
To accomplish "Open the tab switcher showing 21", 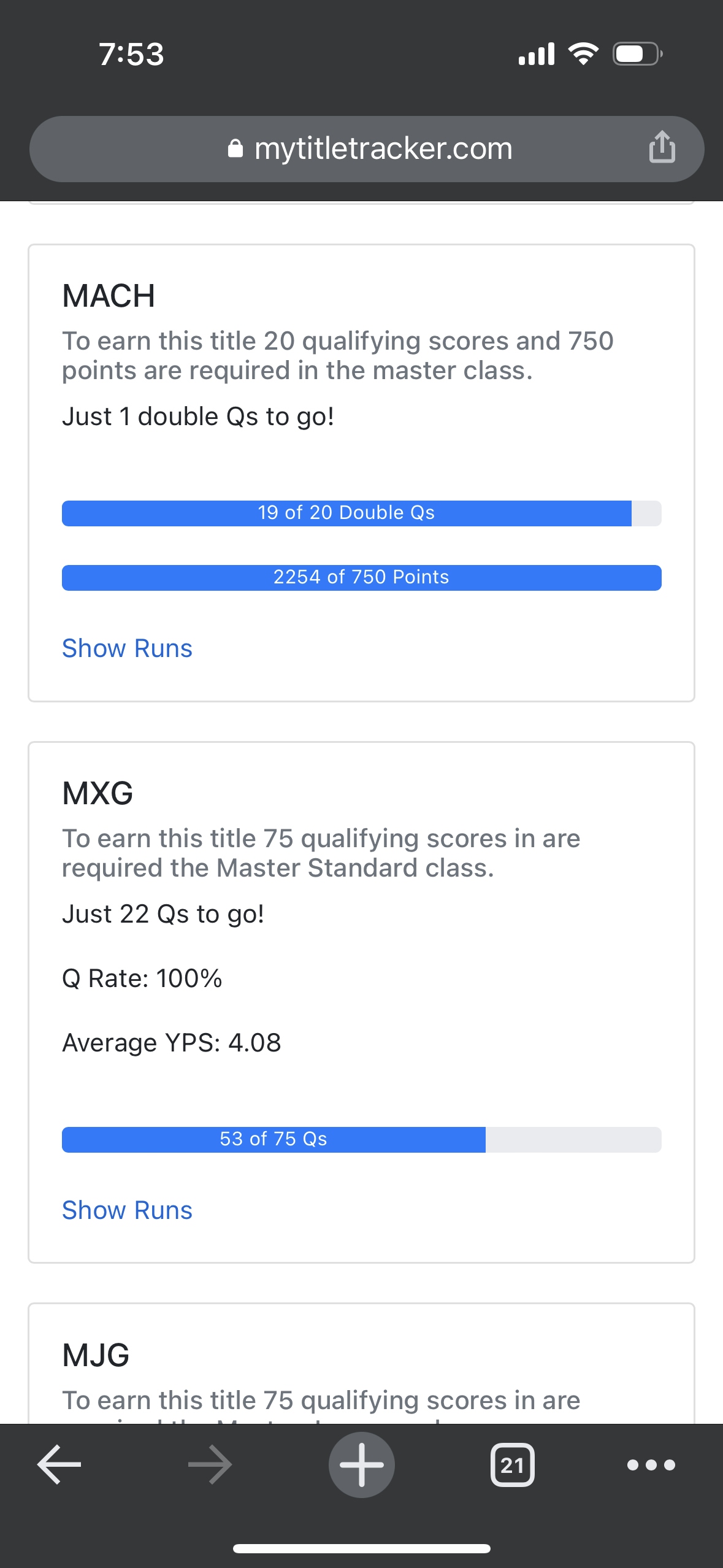I will (x=513, y=1465).
